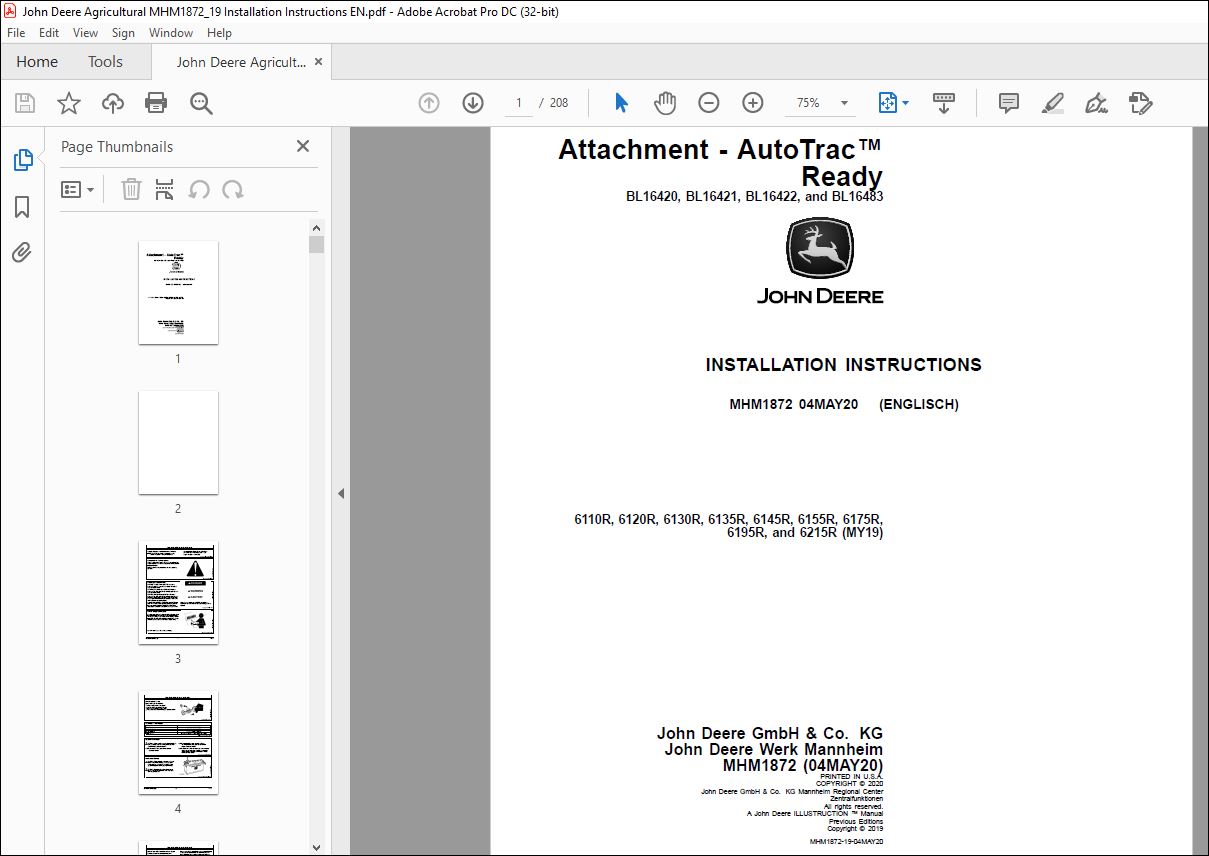Viewport: 1209px width, 856px height.
Task: Open the find text magnifier tool
Action: pyautogui.click(x=201, y=103)
